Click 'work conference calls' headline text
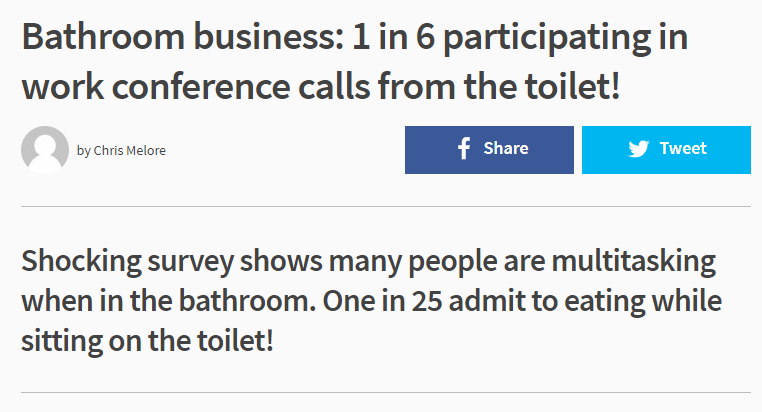The width and height of the screenshot is (762, 412). (196, 87)
